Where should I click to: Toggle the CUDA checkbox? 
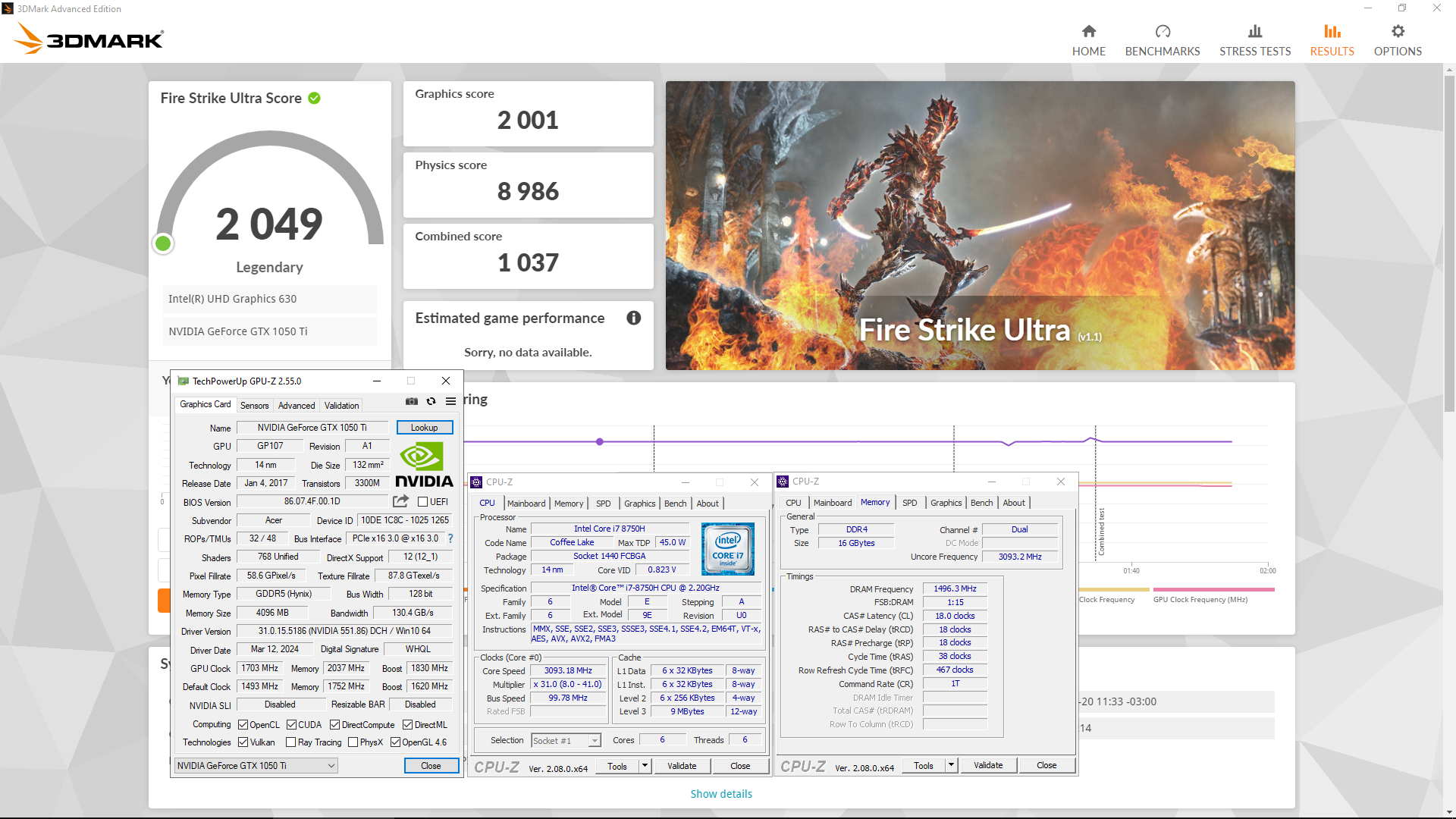(x=291, y=724)
